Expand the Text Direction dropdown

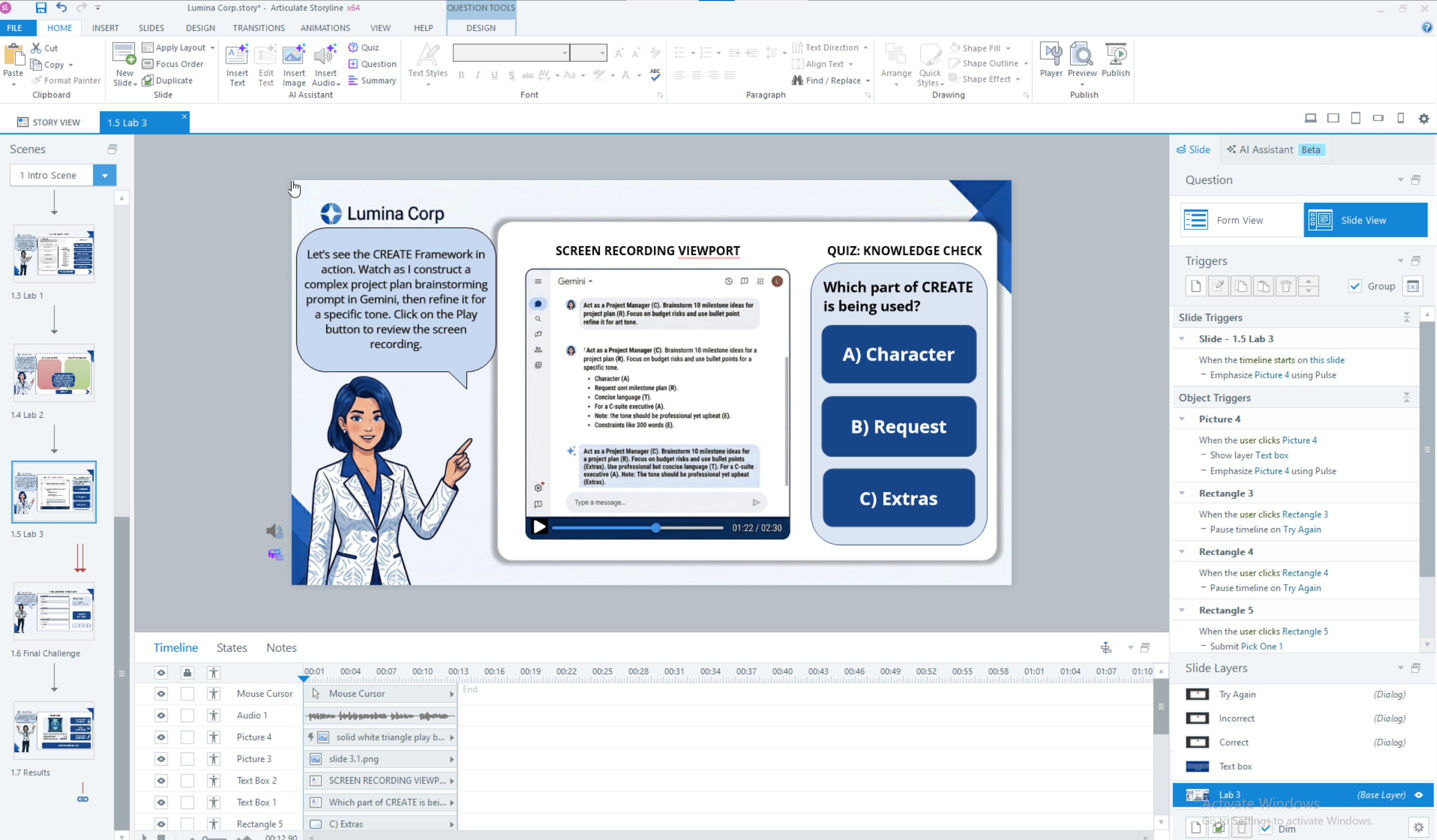[x=866, y=47]
